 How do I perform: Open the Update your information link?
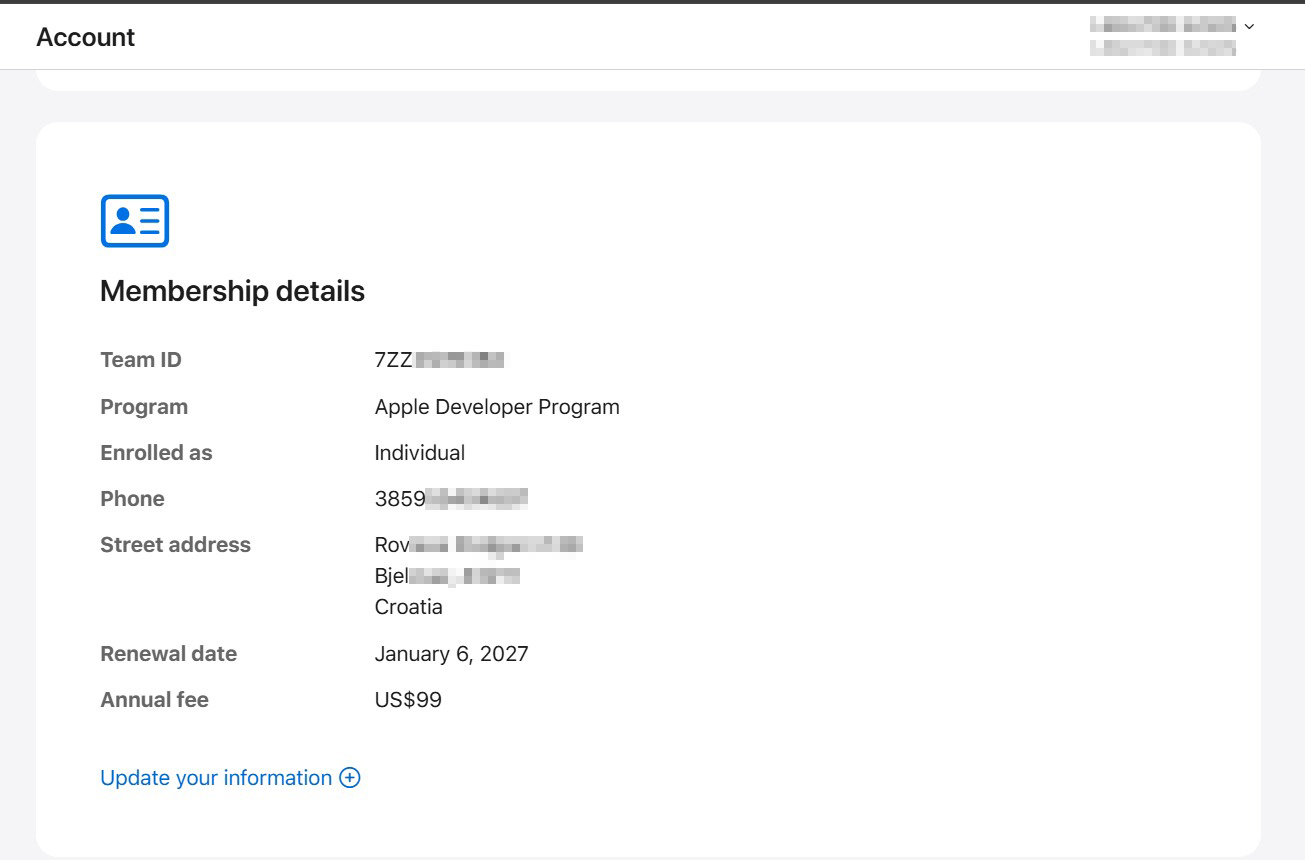coord(216,778)
